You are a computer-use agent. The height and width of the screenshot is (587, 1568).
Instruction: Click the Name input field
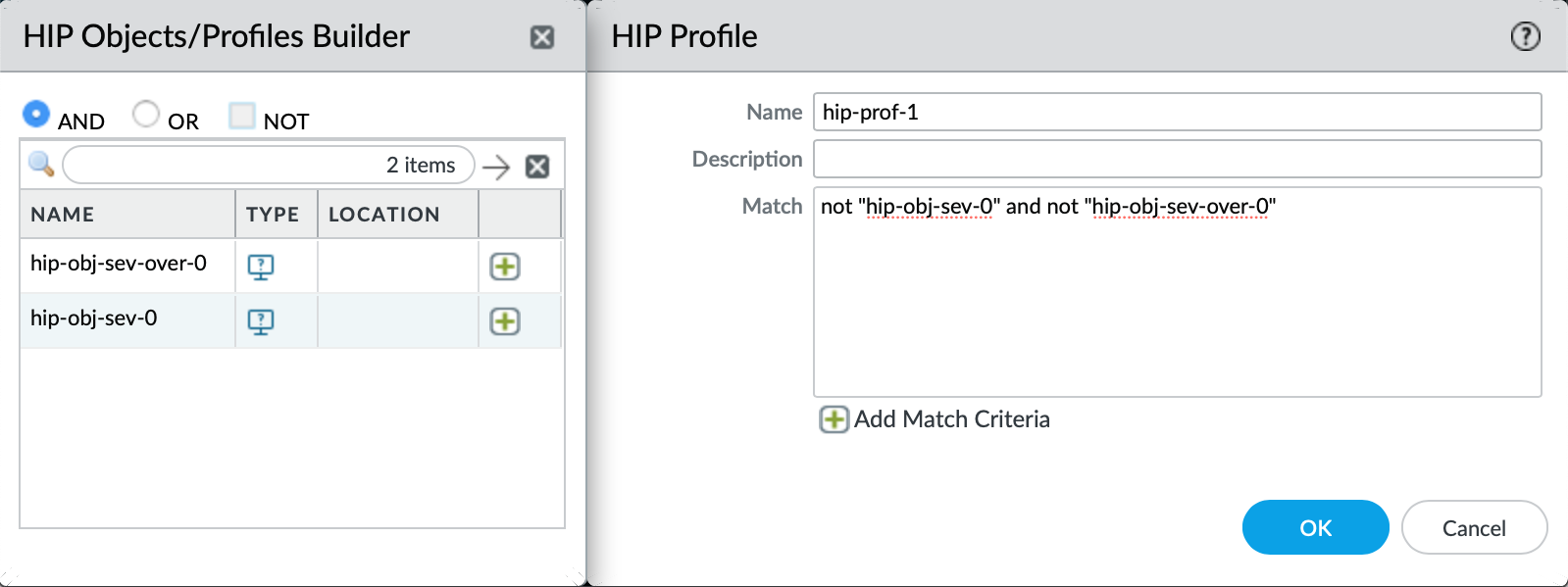tap(1177, 112)
